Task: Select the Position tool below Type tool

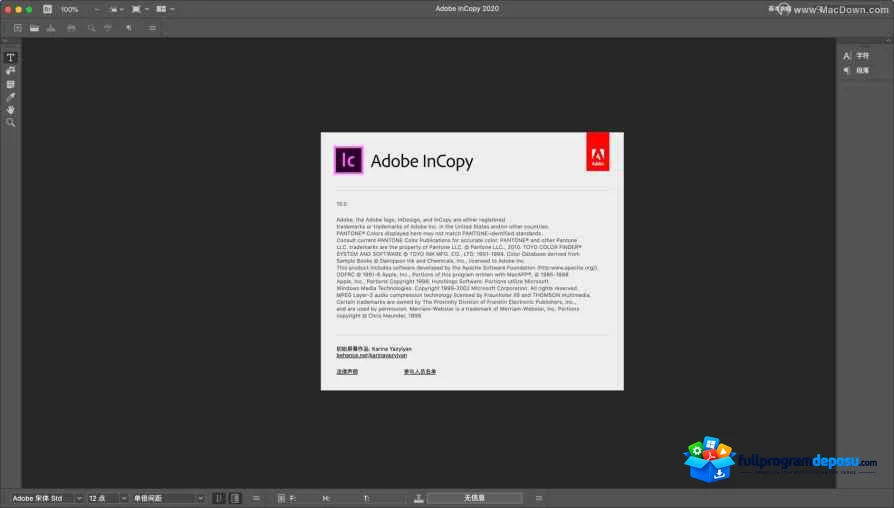Action: (x=10, y=71)
